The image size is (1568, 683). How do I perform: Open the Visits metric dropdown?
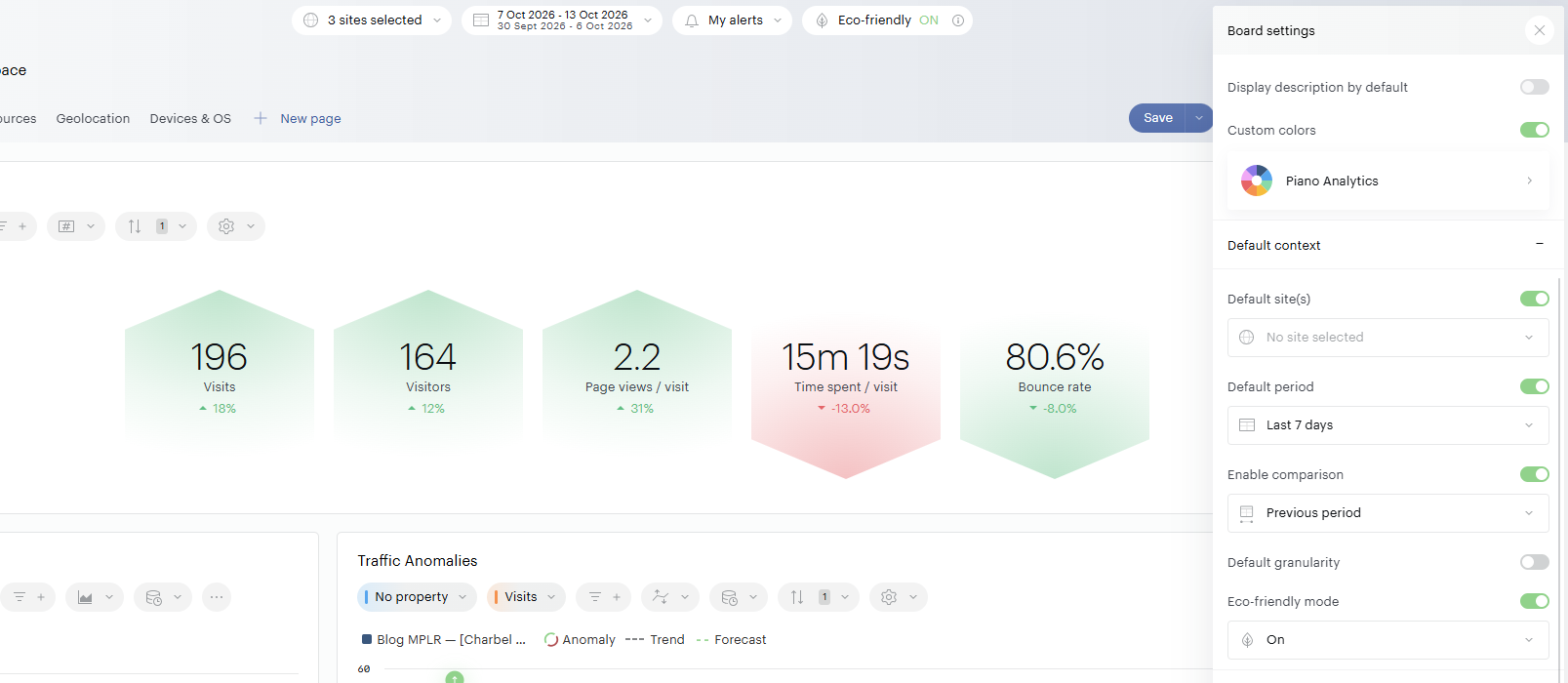click(527, 597)
